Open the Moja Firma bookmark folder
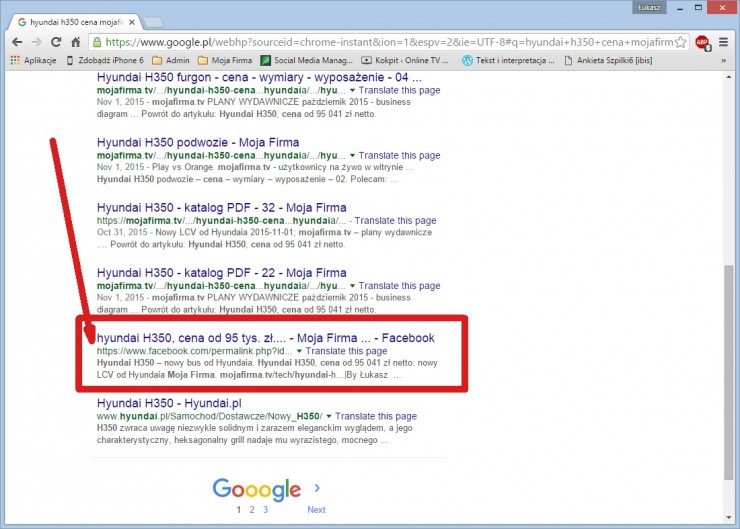Screen dimensions: 740x529 click(225, 60)
